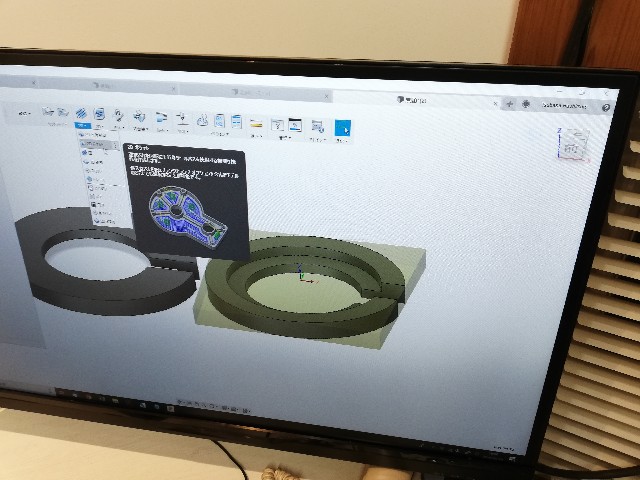Click the three-dot options on 2D Pocket

click(x=116, y=146)
